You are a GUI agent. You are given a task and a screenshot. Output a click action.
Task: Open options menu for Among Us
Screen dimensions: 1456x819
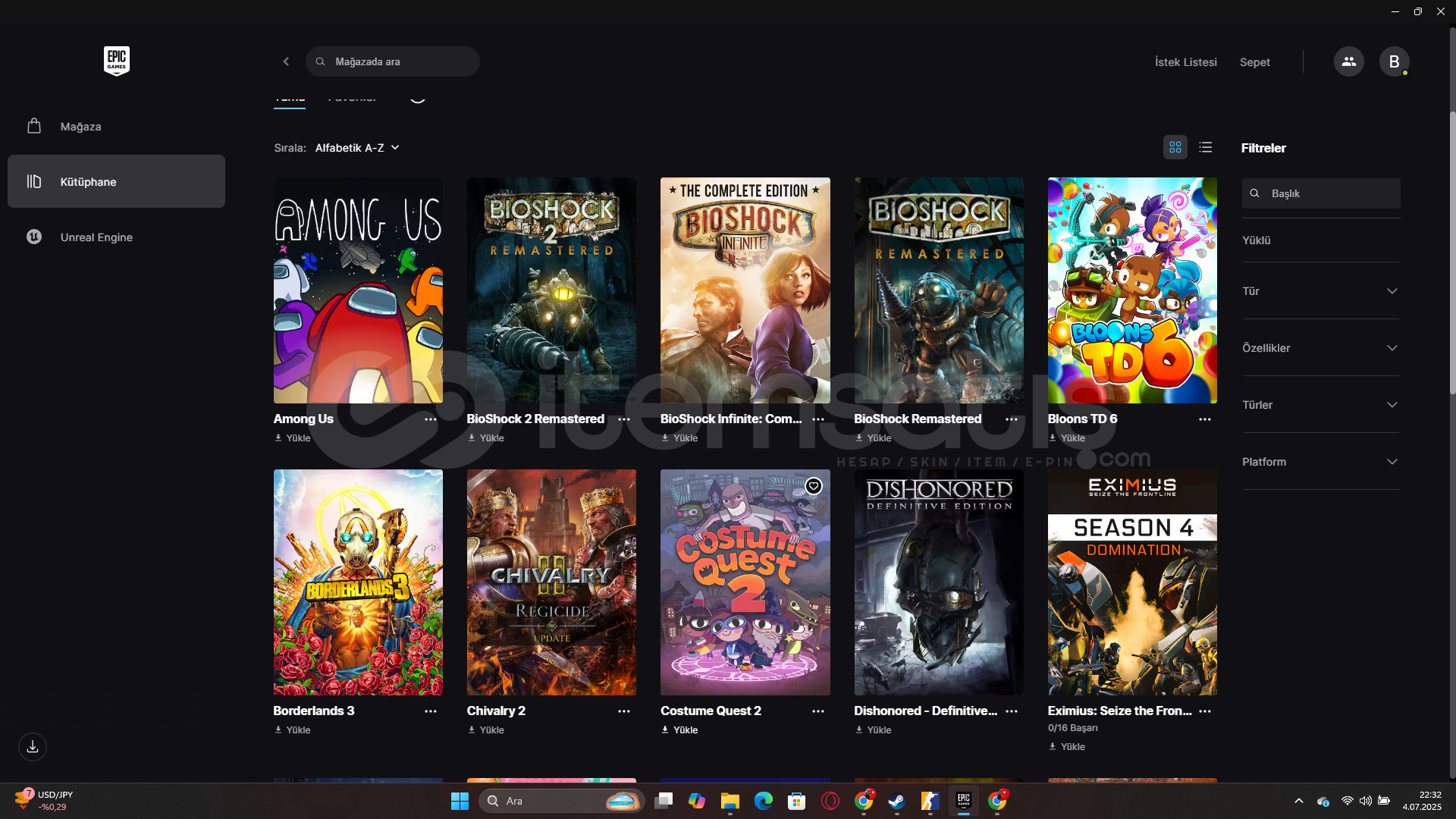tap(431, 419)
